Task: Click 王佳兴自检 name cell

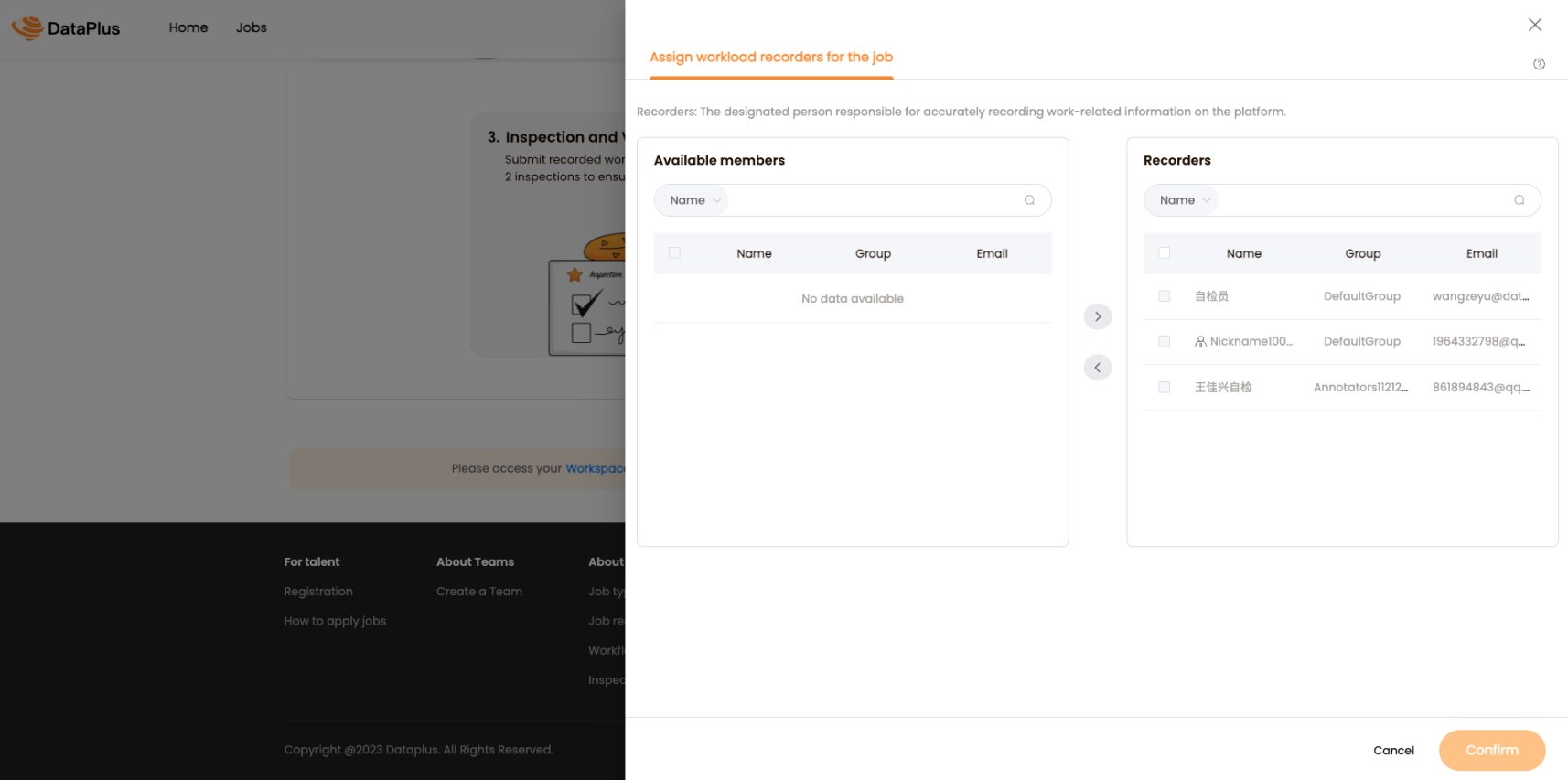Action: 1223,387
